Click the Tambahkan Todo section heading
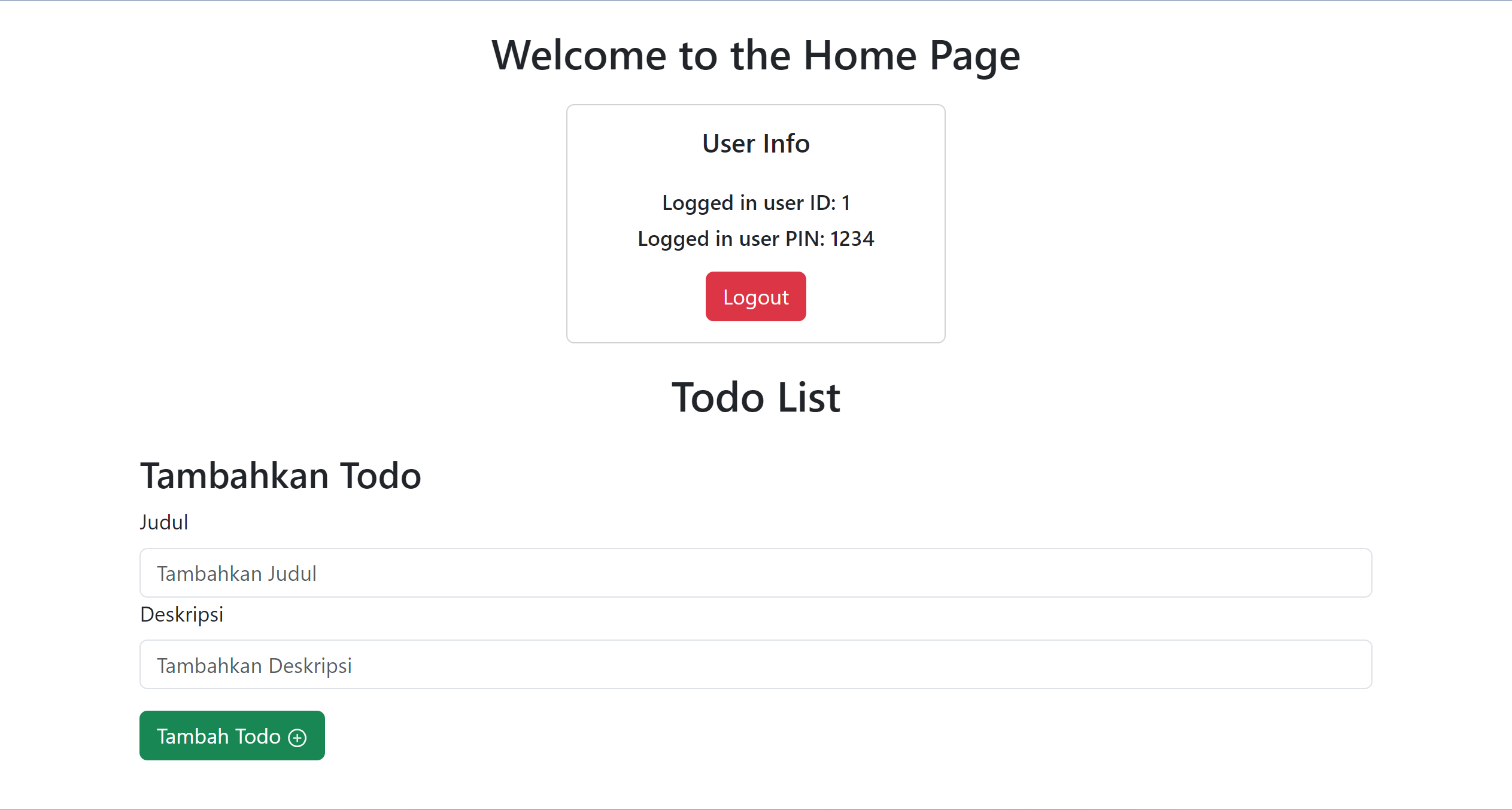Image resolution: width=1512 pixels, height=810 pixels. coord(281,476)
